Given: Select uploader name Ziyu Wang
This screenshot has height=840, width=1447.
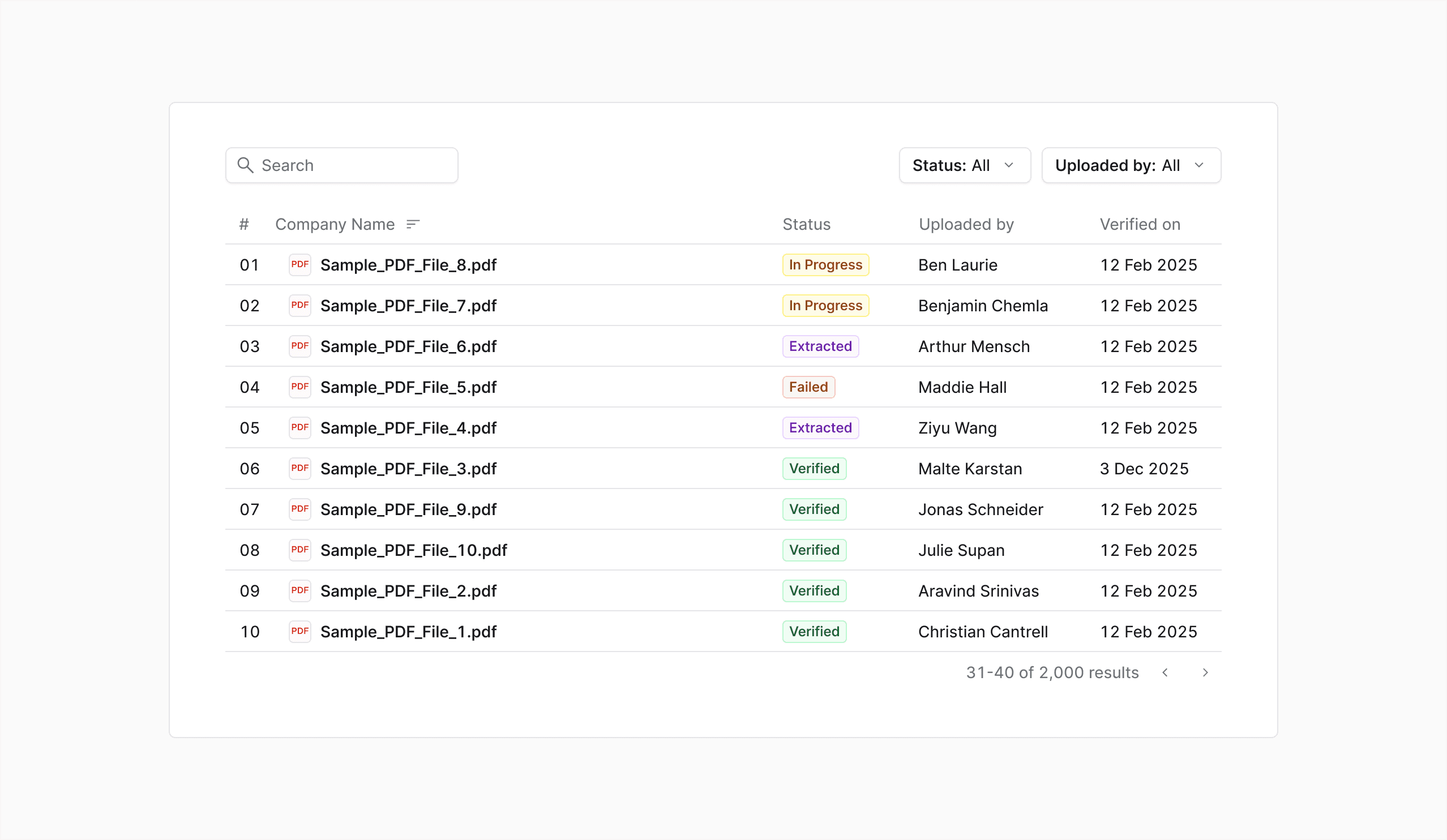Looking at the screenshot, I should click(957, 428).
